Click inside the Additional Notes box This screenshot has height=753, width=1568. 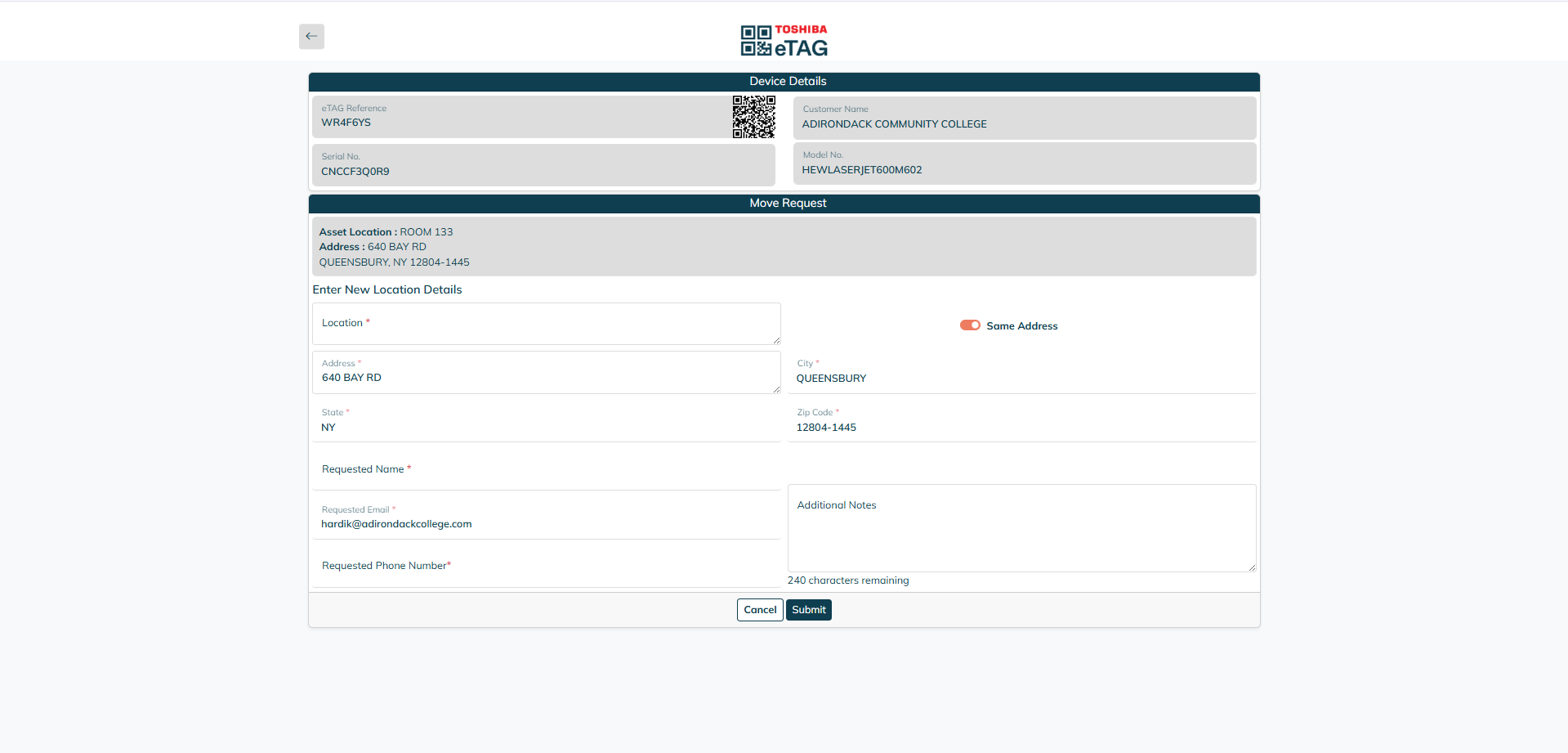coord(1021,527)
